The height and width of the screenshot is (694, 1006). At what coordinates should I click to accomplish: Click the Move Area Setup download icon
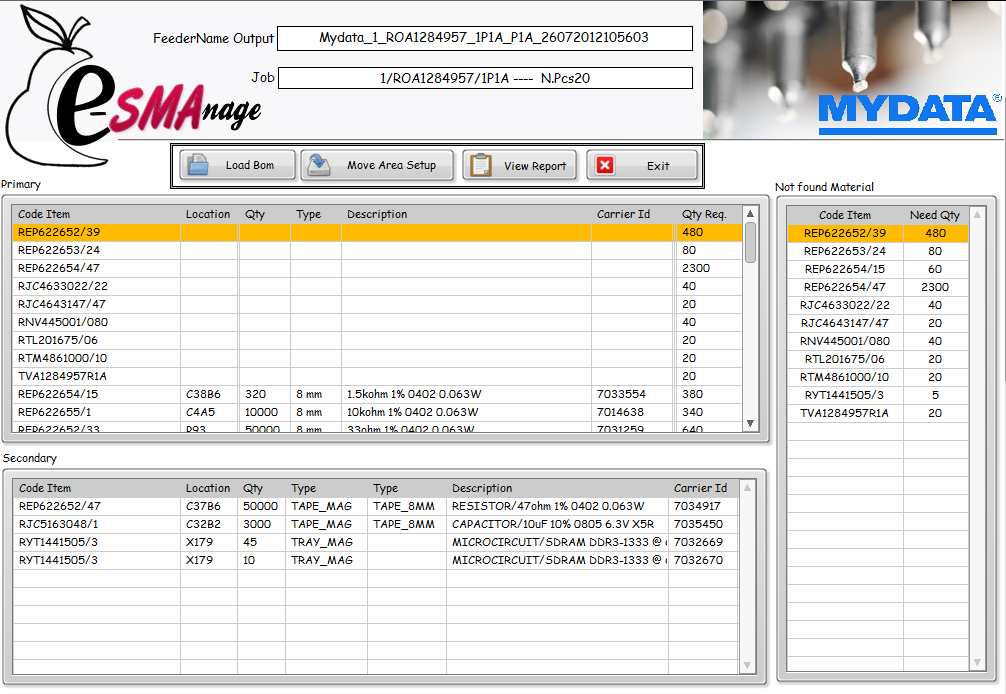319,165
